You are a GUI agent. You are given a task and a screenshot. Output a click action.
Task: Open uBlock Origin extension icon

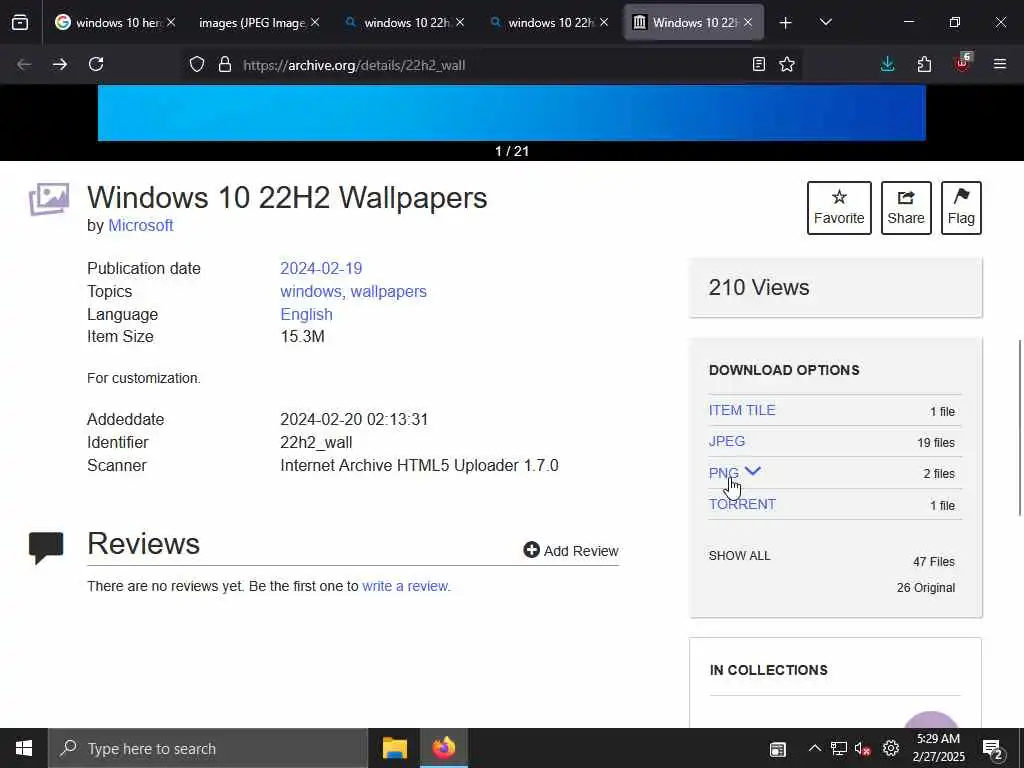(x=963, y=63)
